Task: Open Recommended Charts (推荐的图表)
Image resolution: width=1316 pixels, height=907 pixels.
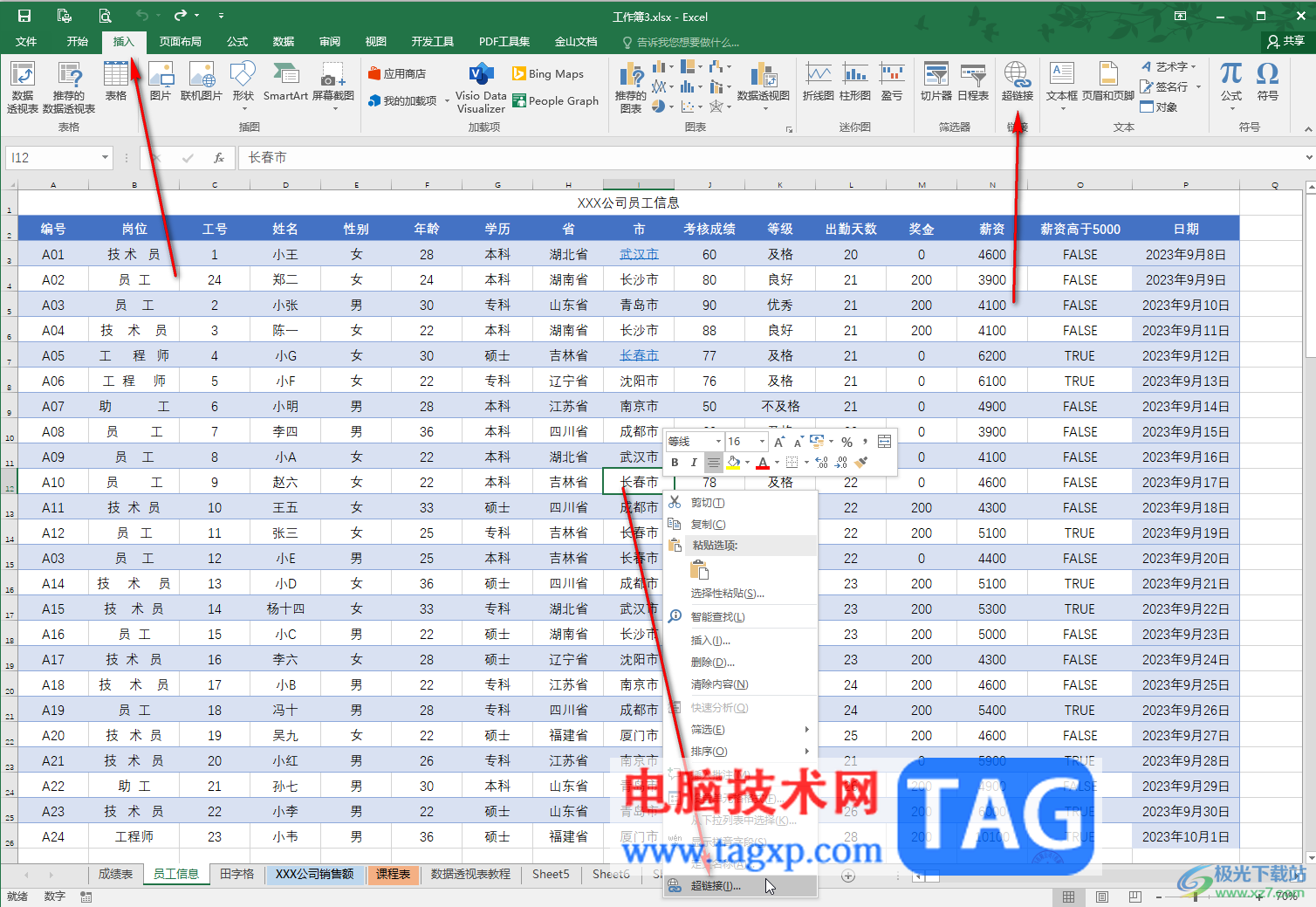Action: pyautogui.click(x=631, y=87)
